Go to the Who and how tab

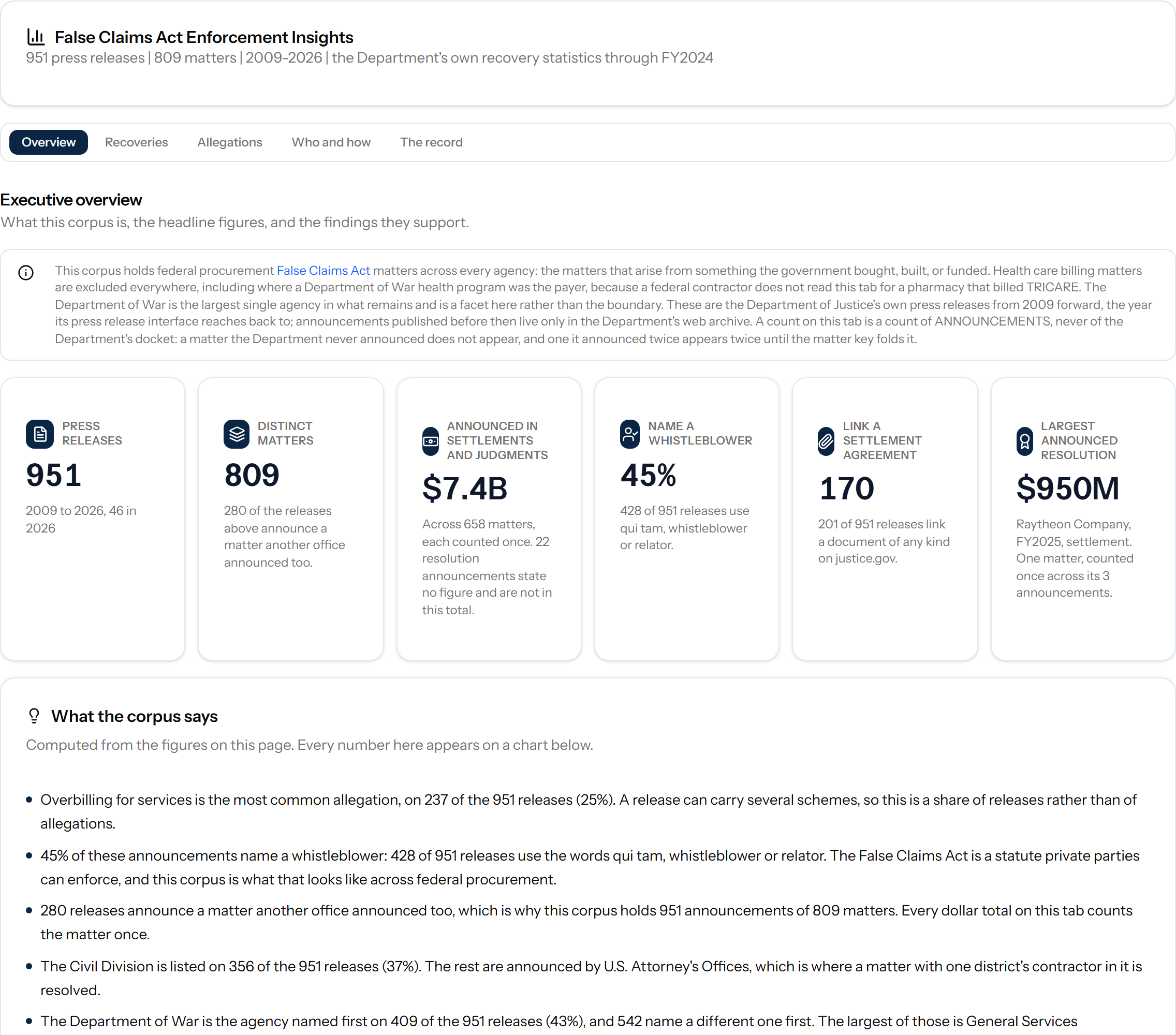(331, 142)
